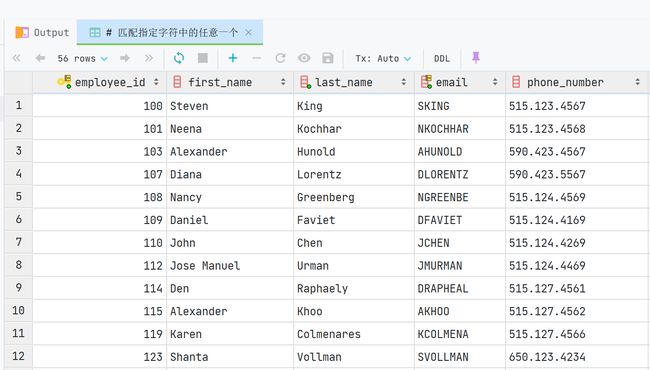Delete the selected row with the minus icon
This screenshot has width=650, height=370.
click(257, 58)
